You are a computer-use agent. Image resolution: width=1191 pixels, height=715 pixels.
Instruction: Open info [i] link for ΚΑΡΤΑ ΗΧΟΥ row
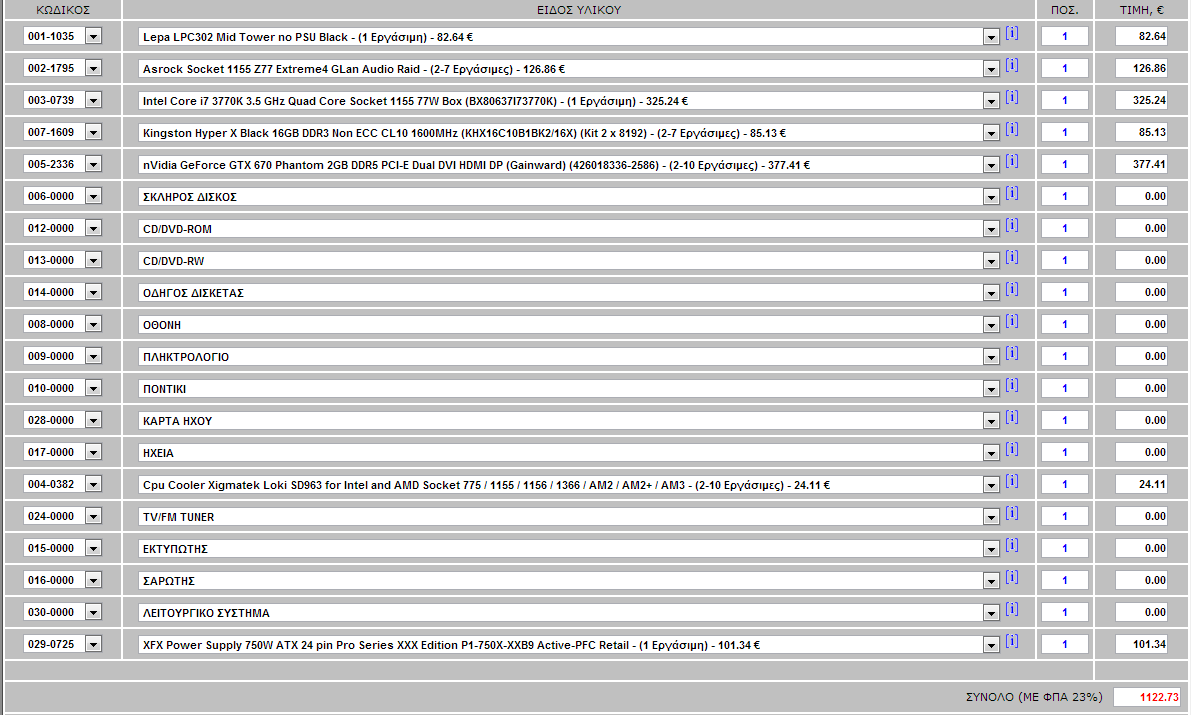click(1012, 417)
